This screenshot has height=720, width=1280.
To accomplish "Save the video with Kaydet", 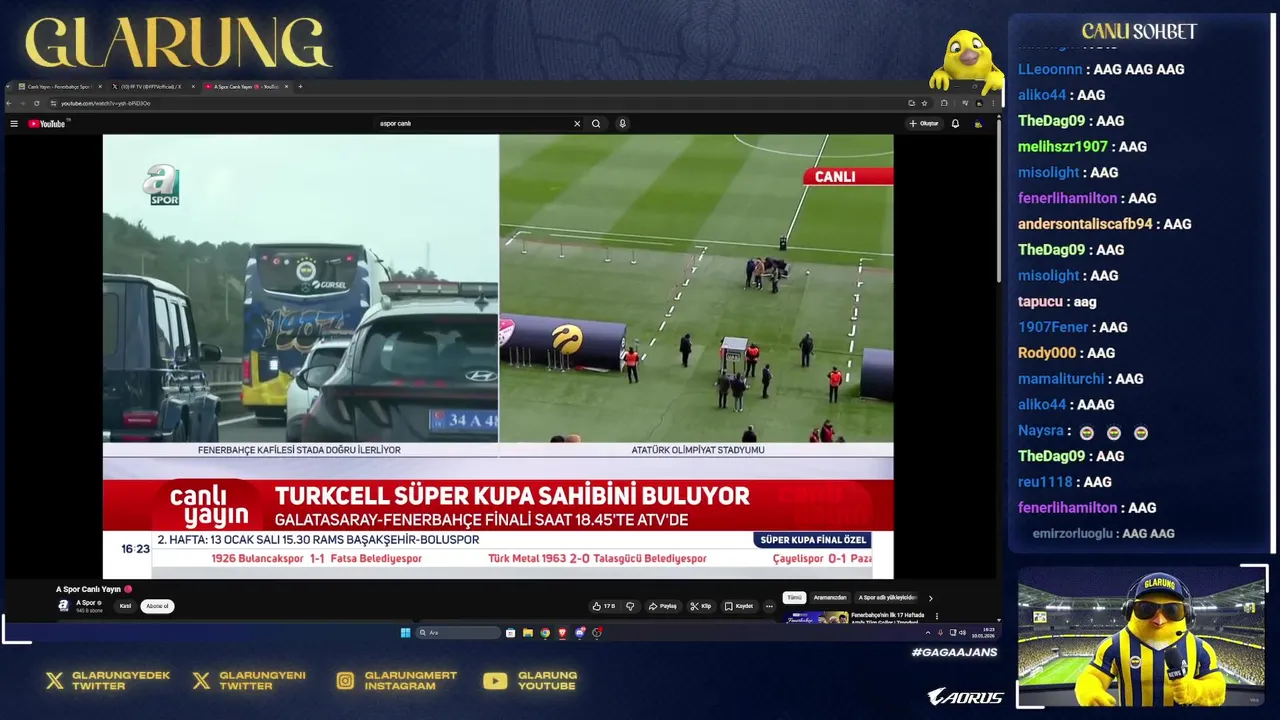I will pyautogui.click(x=740, y=606).
